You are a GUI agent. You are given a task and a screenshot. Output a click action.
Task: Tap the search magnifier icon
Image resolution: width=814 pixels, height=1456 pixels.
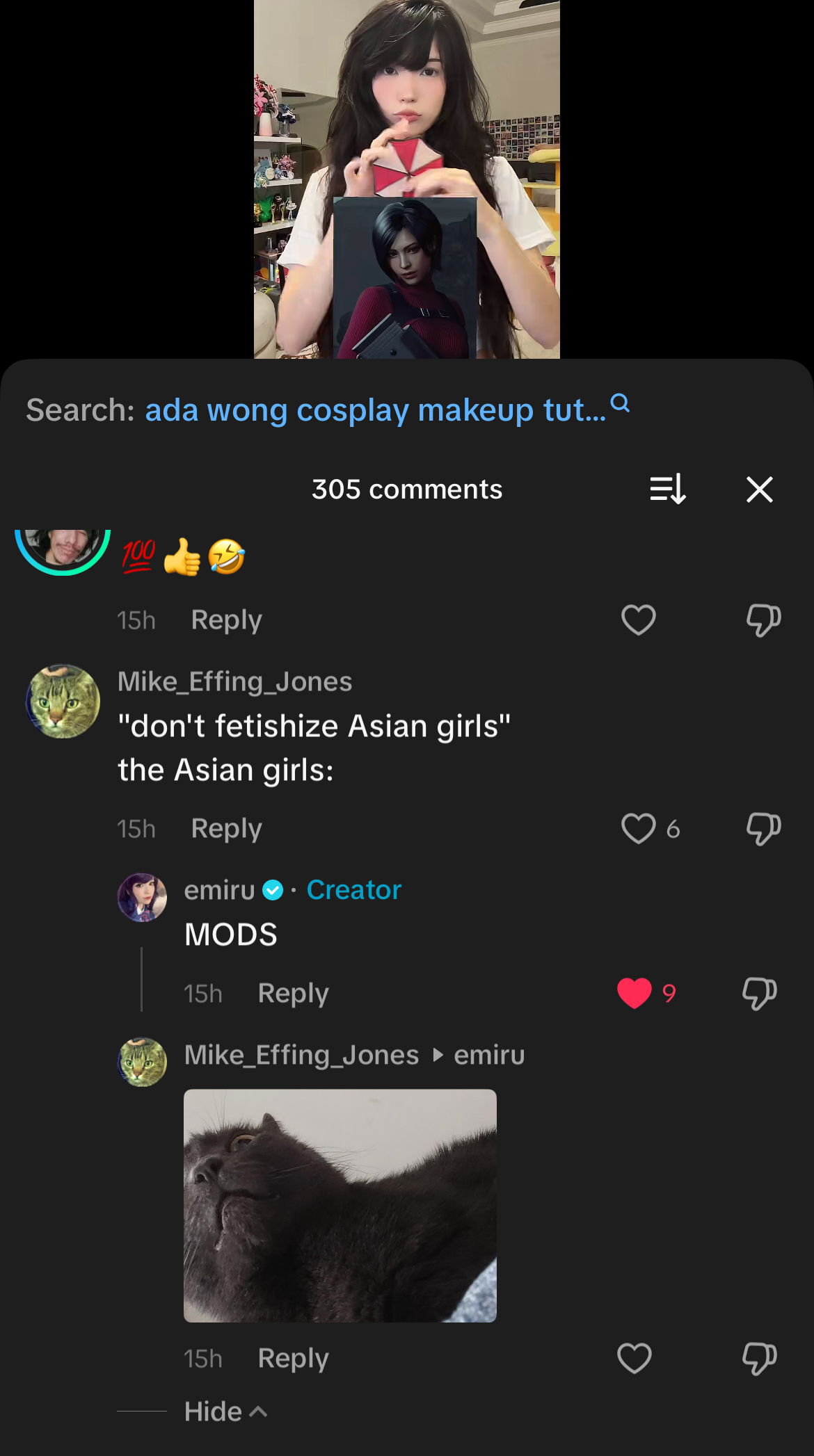coord(620,403)
